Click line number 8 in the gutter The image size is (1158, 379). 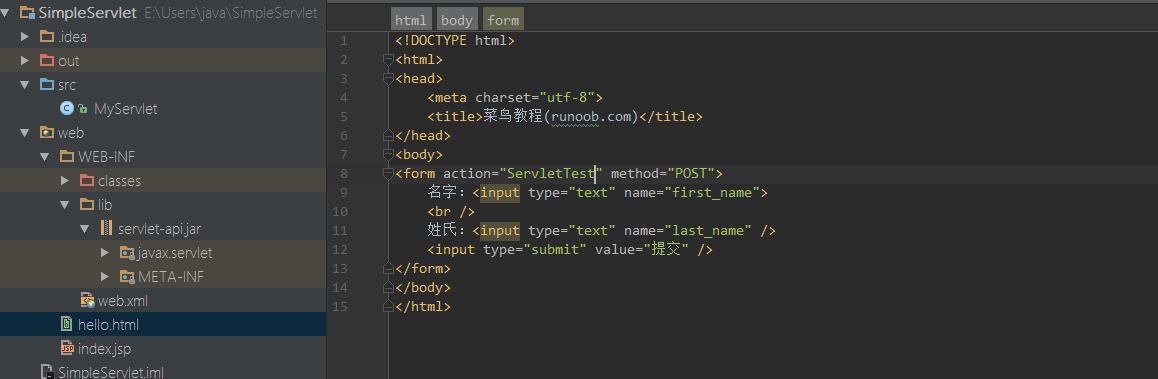[x=343, y=174]
